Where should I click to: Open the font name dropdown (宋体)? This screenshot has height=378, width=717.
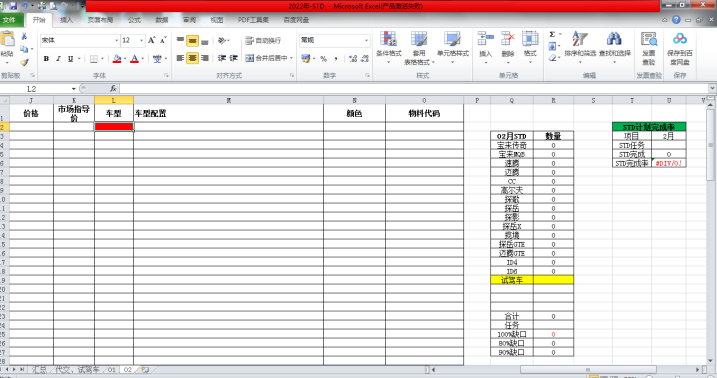(x=116, y=41)
